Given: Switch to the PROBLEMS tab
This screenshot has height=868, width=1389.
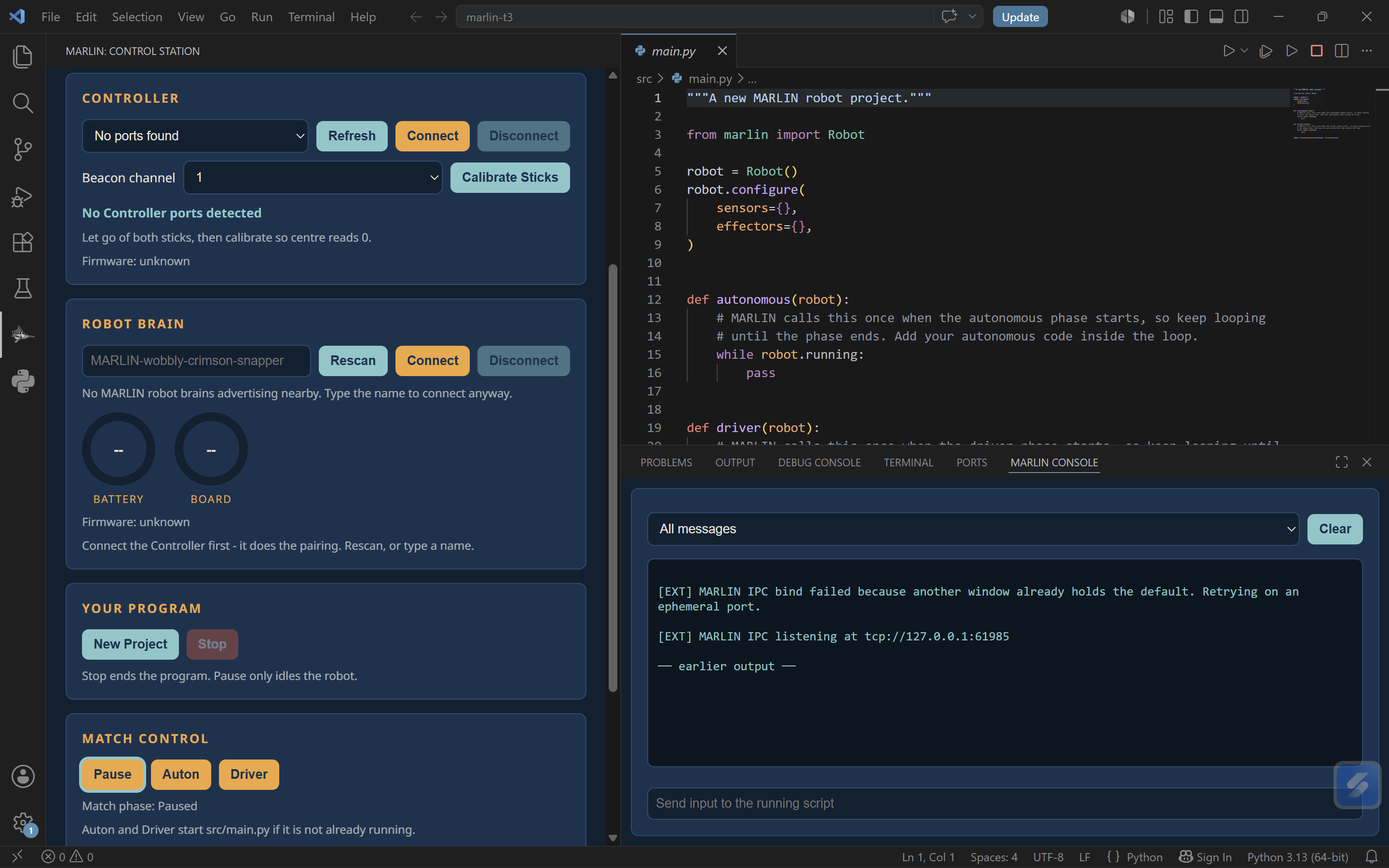Looking at the screenshot, I should point(666,463).
